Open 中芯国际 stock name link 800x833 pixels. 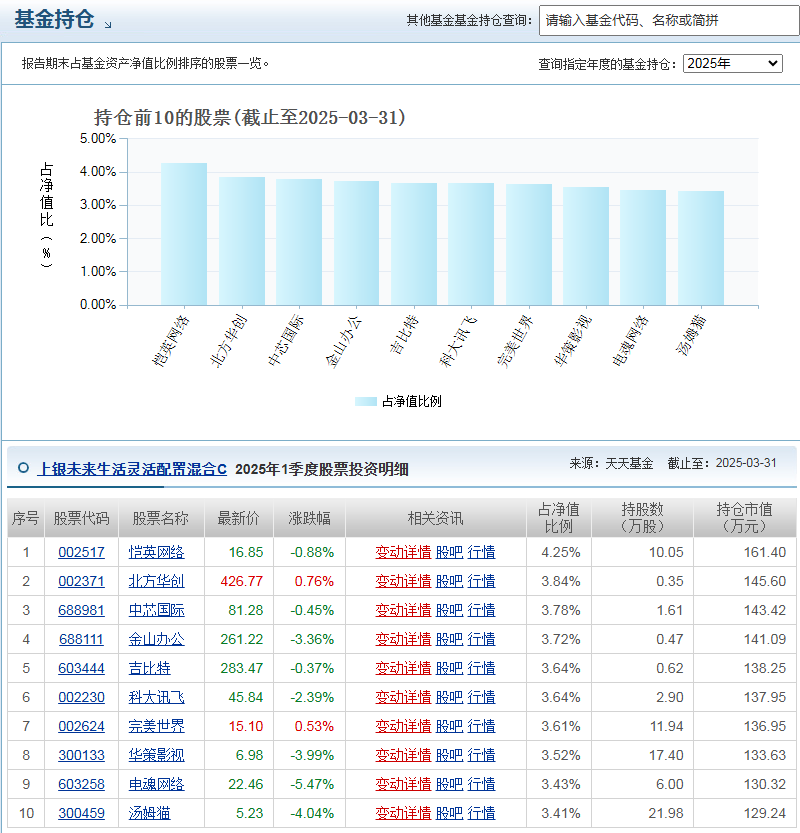(x=156, y=610)
